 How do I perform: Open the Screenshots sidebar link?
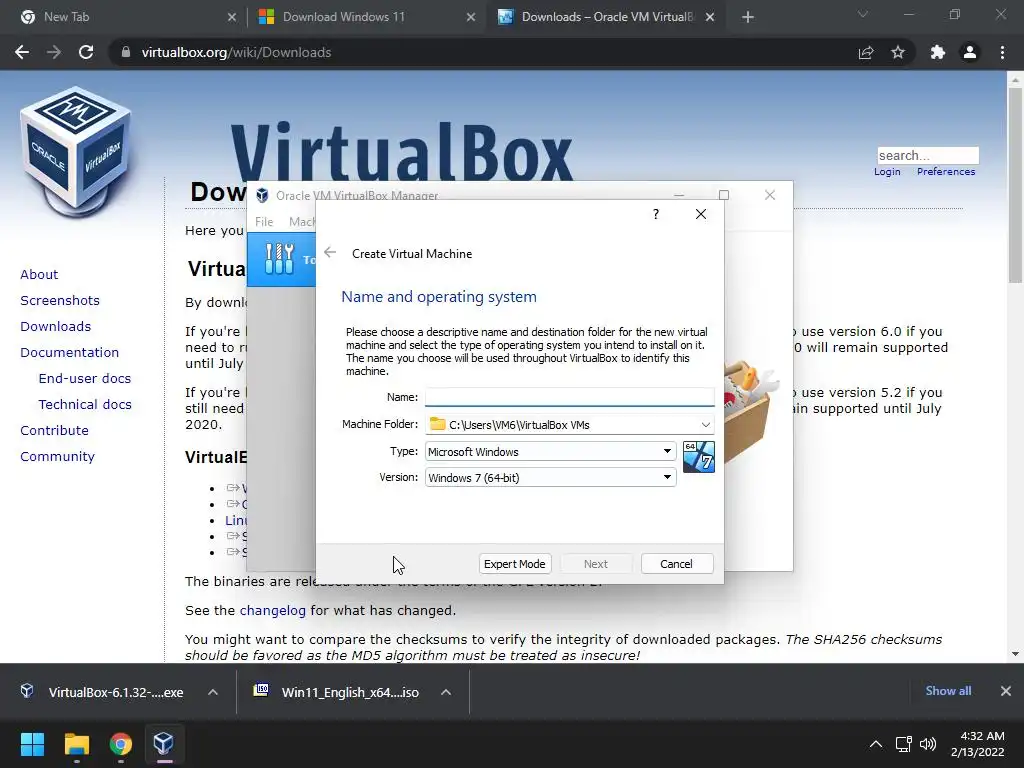pyautogui.click(x=60, y=300)
